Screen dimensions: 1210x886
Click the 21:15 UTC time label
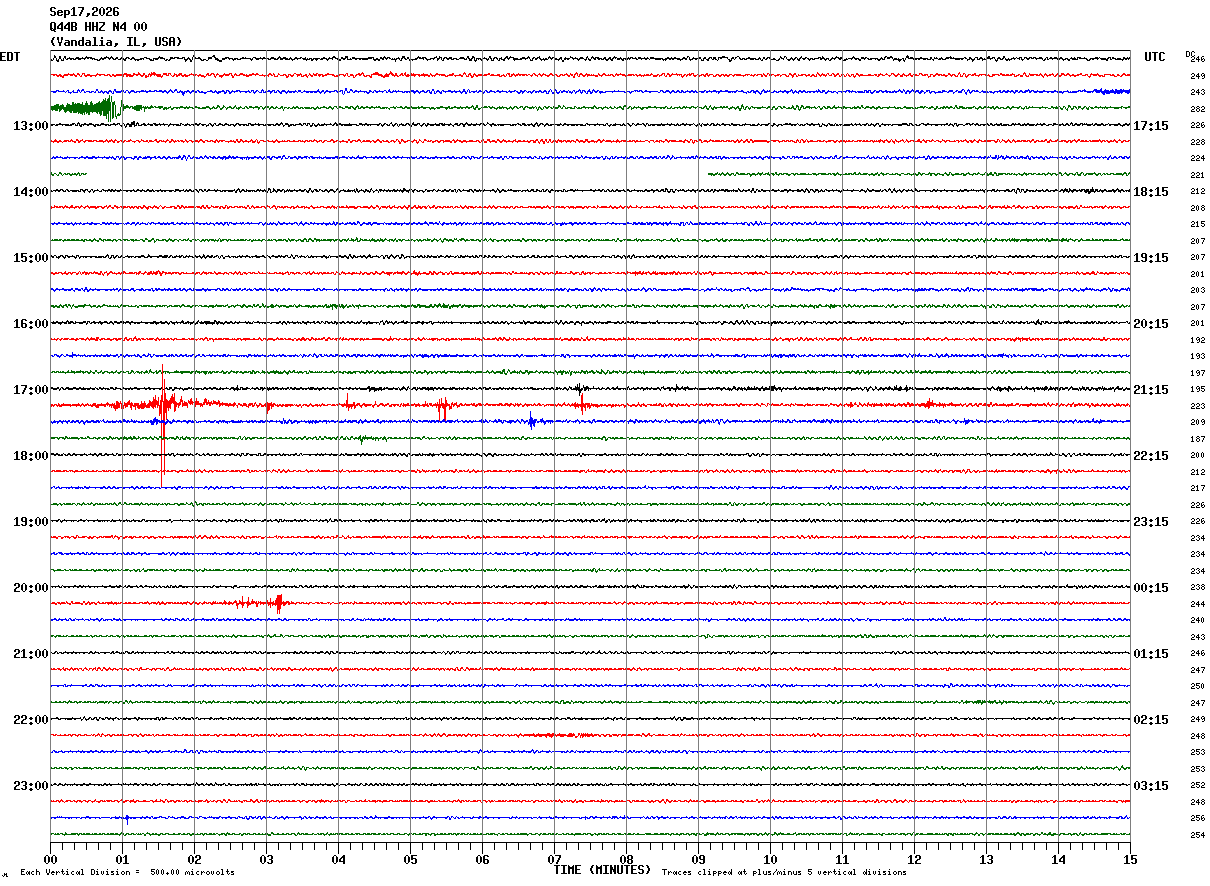(1151, 390)
